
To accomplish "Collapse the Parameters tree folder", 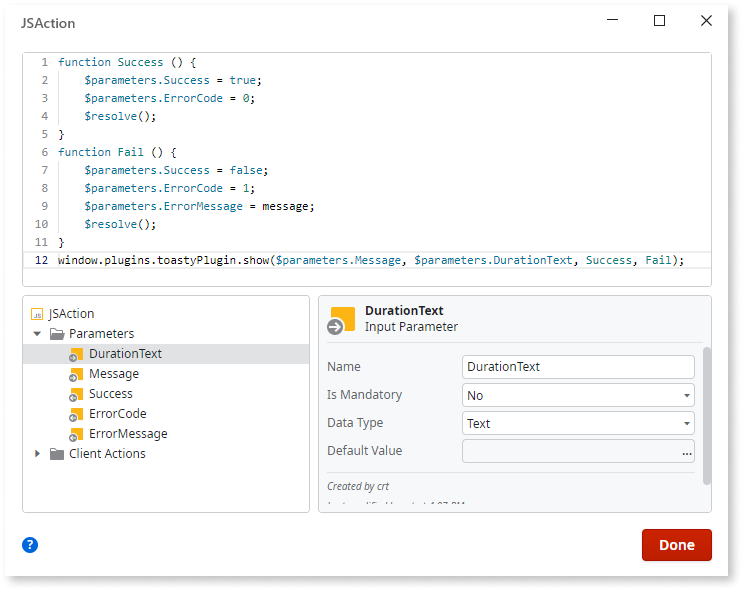I will pos(38,334).
